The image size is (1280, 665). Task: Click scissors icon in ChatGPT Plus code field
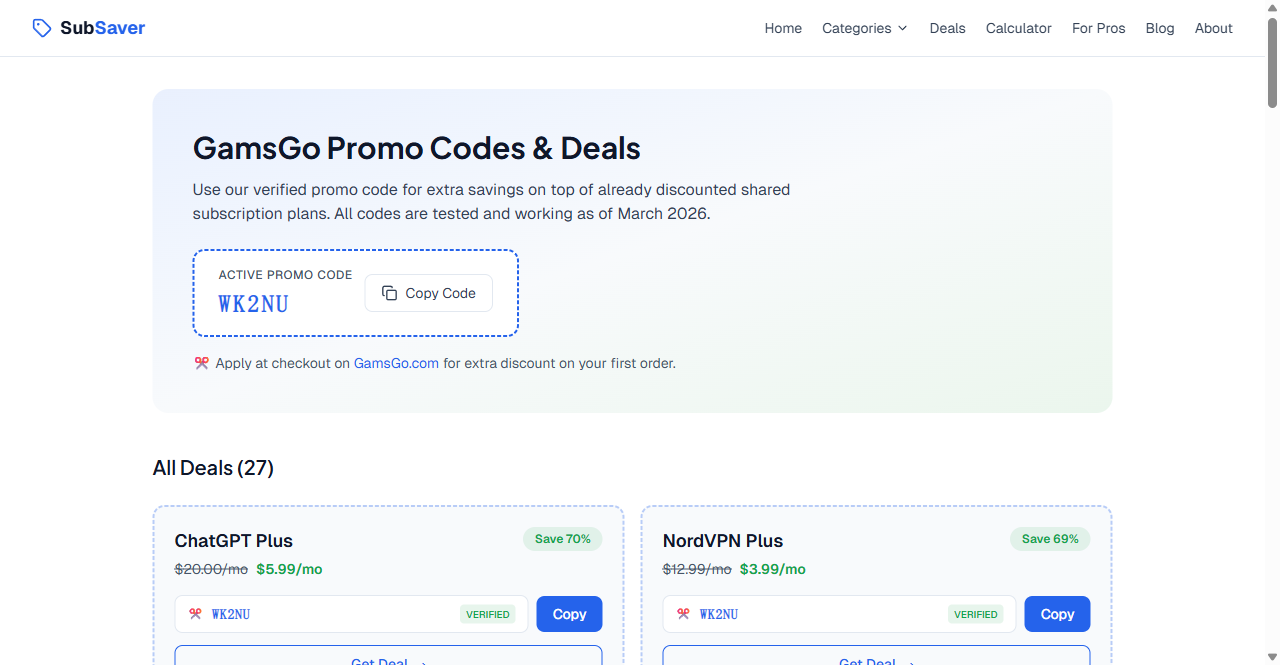click(x=195, y=614)
